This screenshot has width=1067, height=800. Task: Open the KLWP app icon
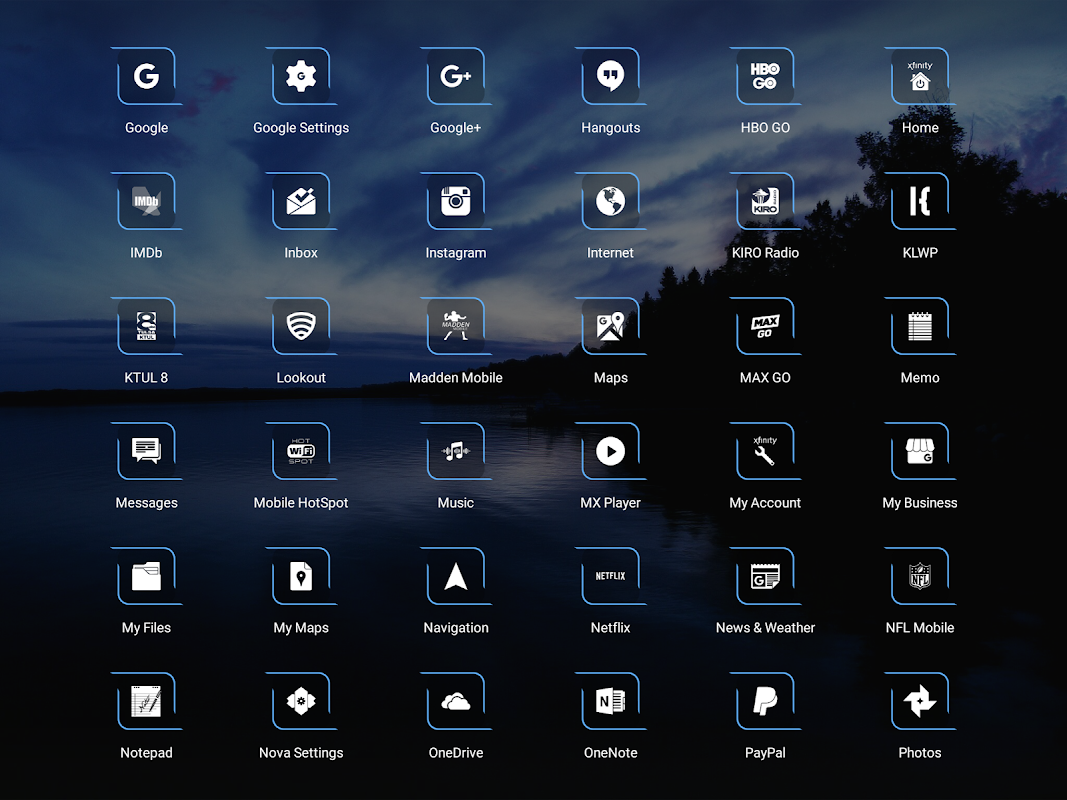click(x=920, y=201)
